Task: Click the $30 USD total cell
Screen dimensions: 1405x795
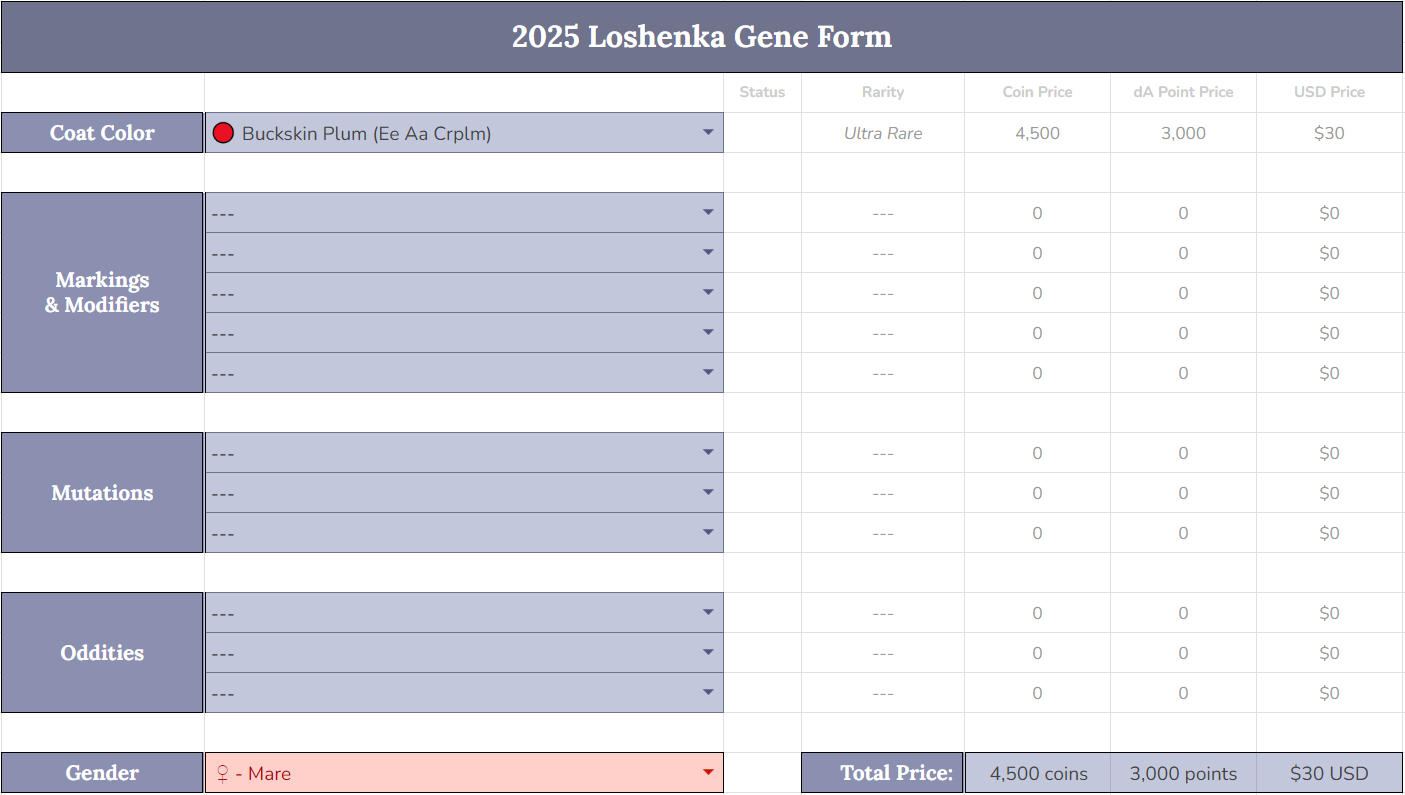Action: click(x=1329, y=773)
